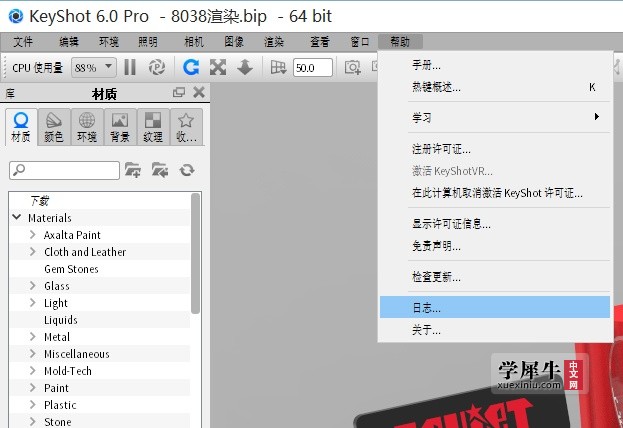
Task: Refresh the material library list
Action: pos(187,170)
